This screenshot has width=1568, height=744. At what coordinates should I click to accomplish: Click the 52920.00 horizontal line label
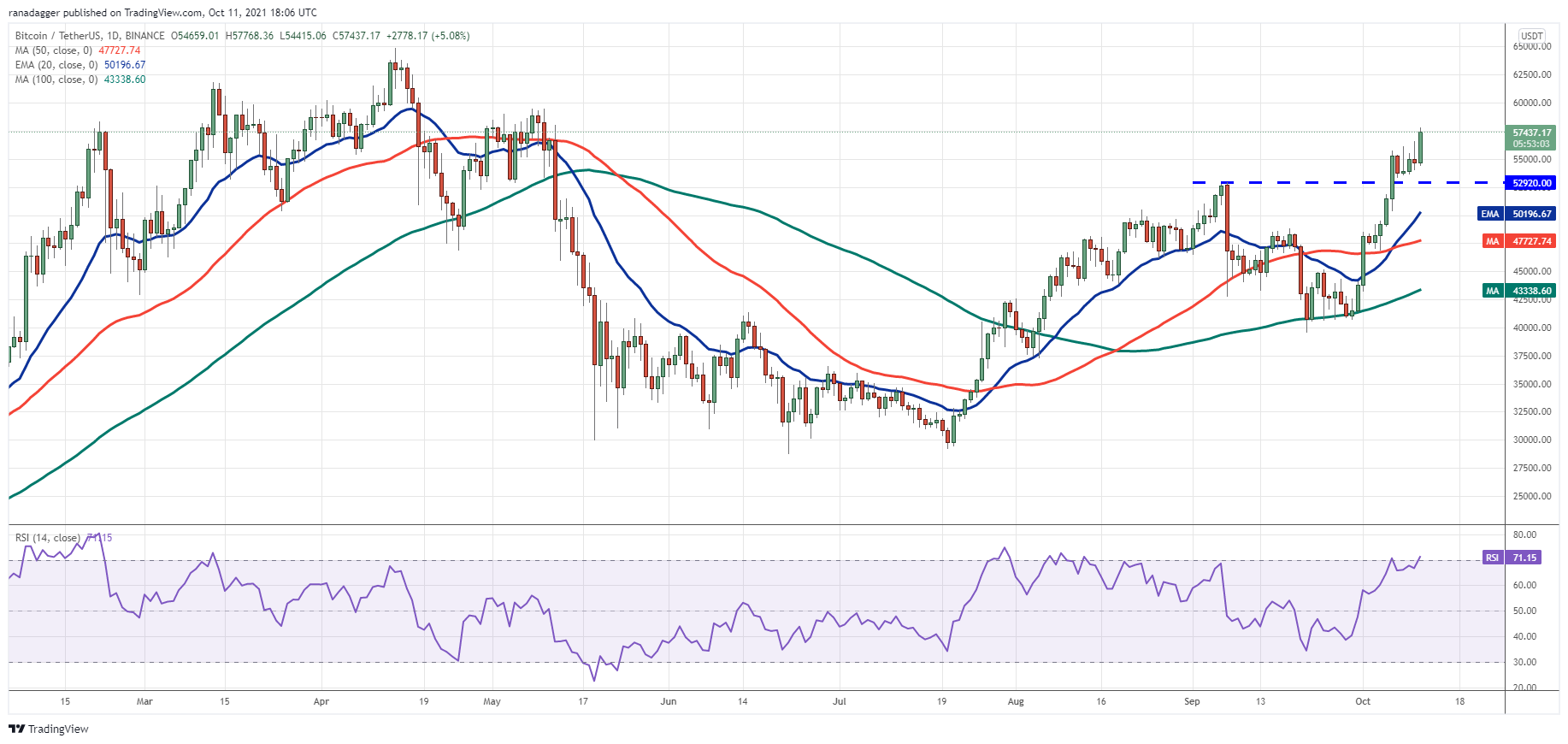click(1531, 183)
